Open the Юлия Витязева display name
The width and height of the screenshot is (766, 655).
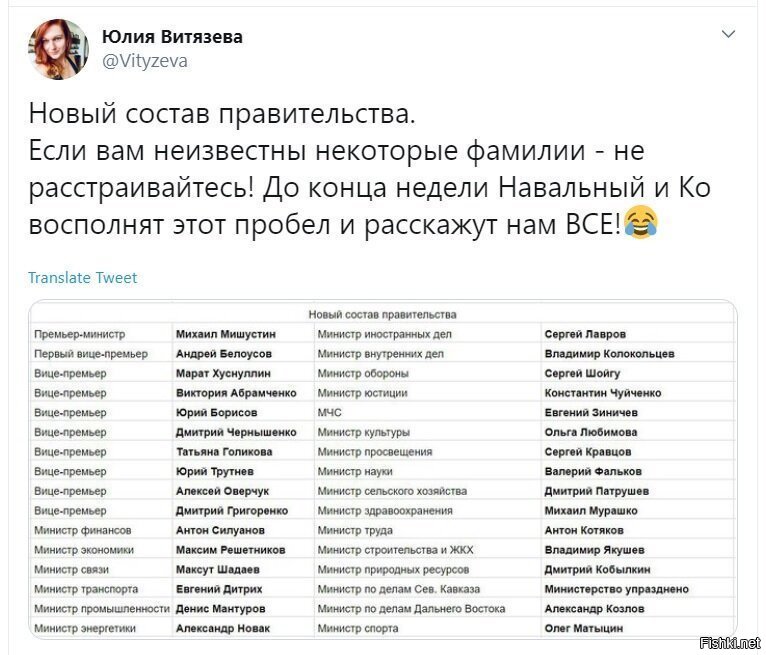tap(172, 37)
